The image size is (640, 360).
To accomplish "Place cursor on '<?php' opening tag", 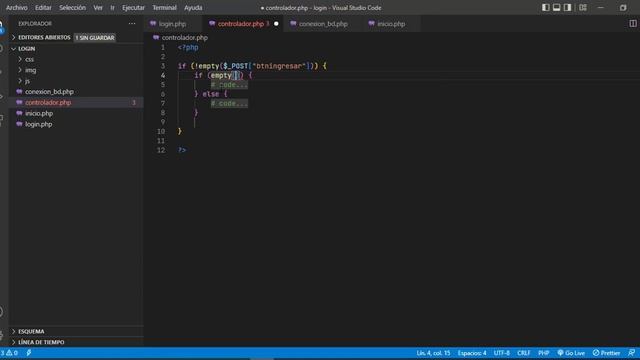I will [188, 47].
